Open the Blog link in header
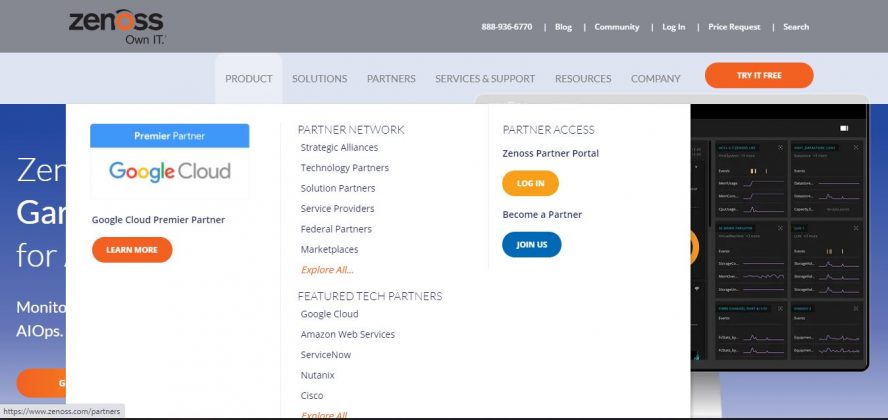This screenshot has width=888, height=420. pos(563,27)
